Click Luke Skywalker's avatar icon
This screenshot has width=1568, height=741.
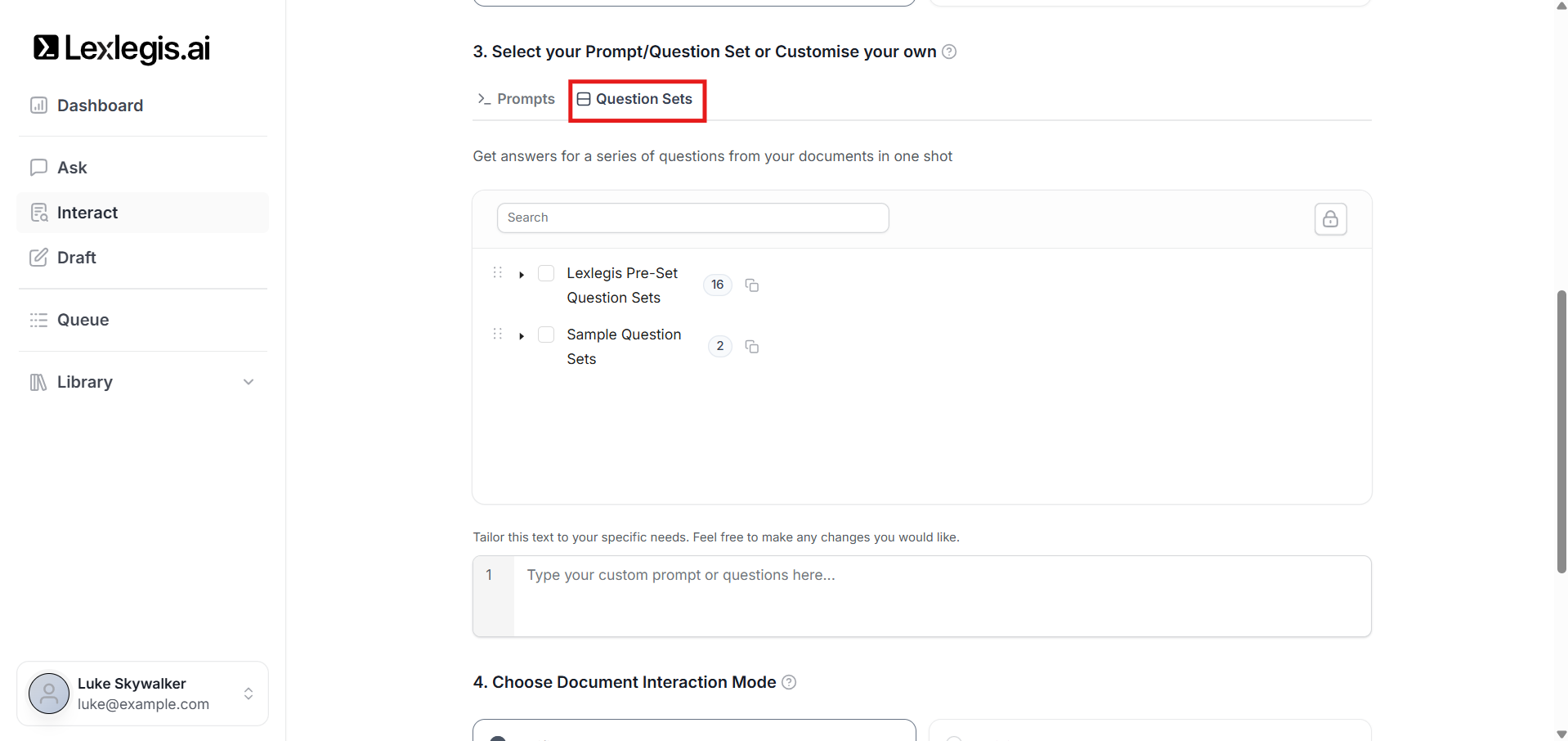(49, 694)
